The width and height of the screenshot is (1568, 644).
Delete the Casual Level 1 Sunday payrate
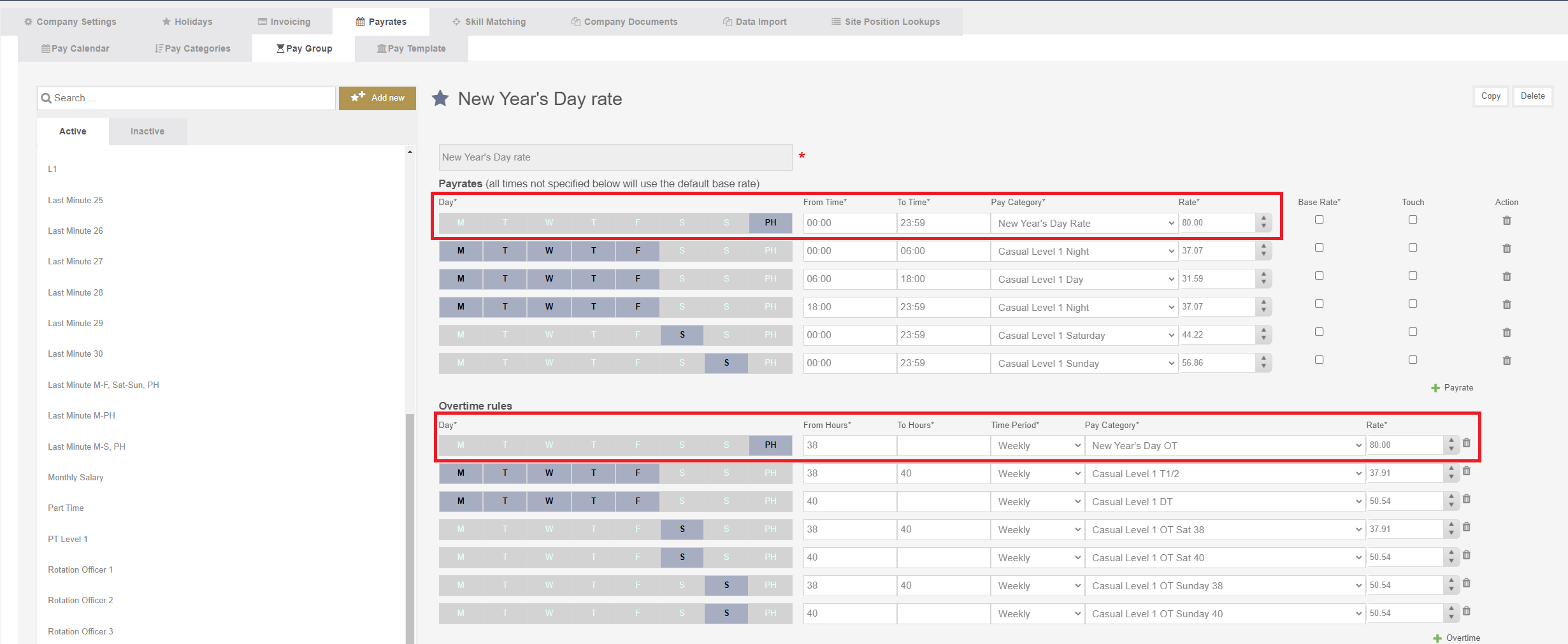coord(1506,361)
